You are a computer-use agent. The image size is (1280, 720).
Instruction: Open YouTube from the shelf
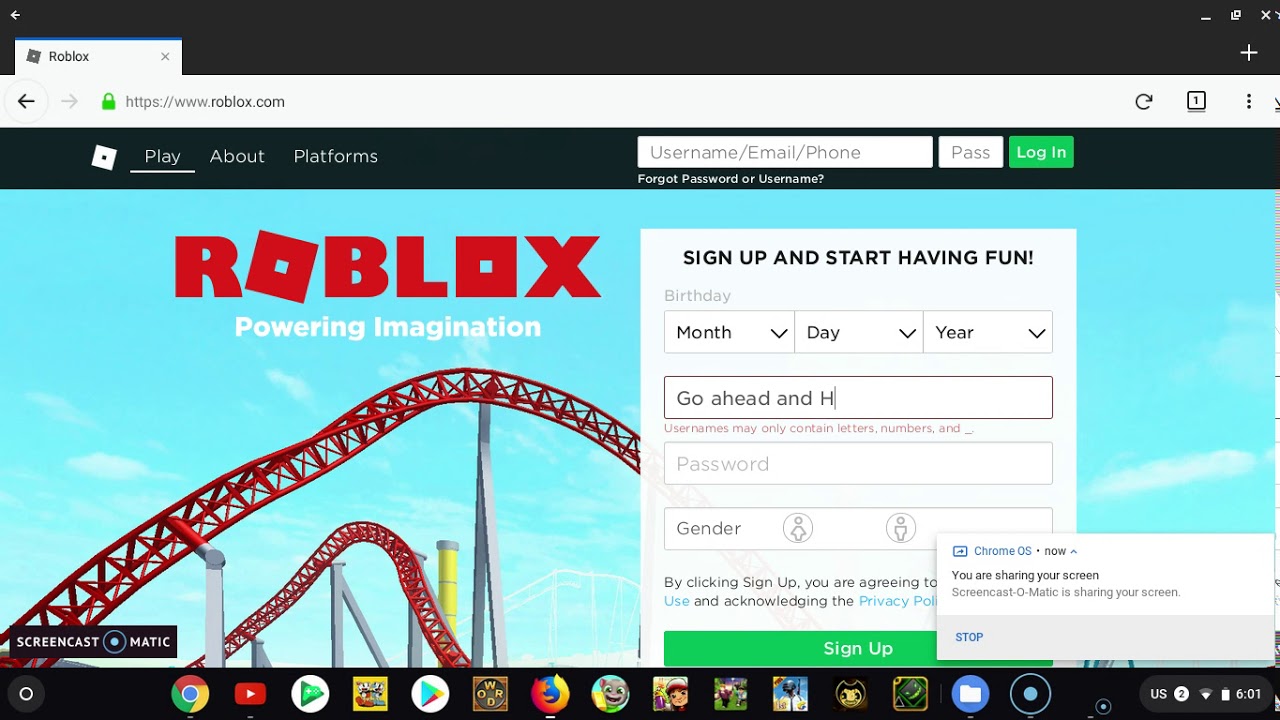pos(250,694)
